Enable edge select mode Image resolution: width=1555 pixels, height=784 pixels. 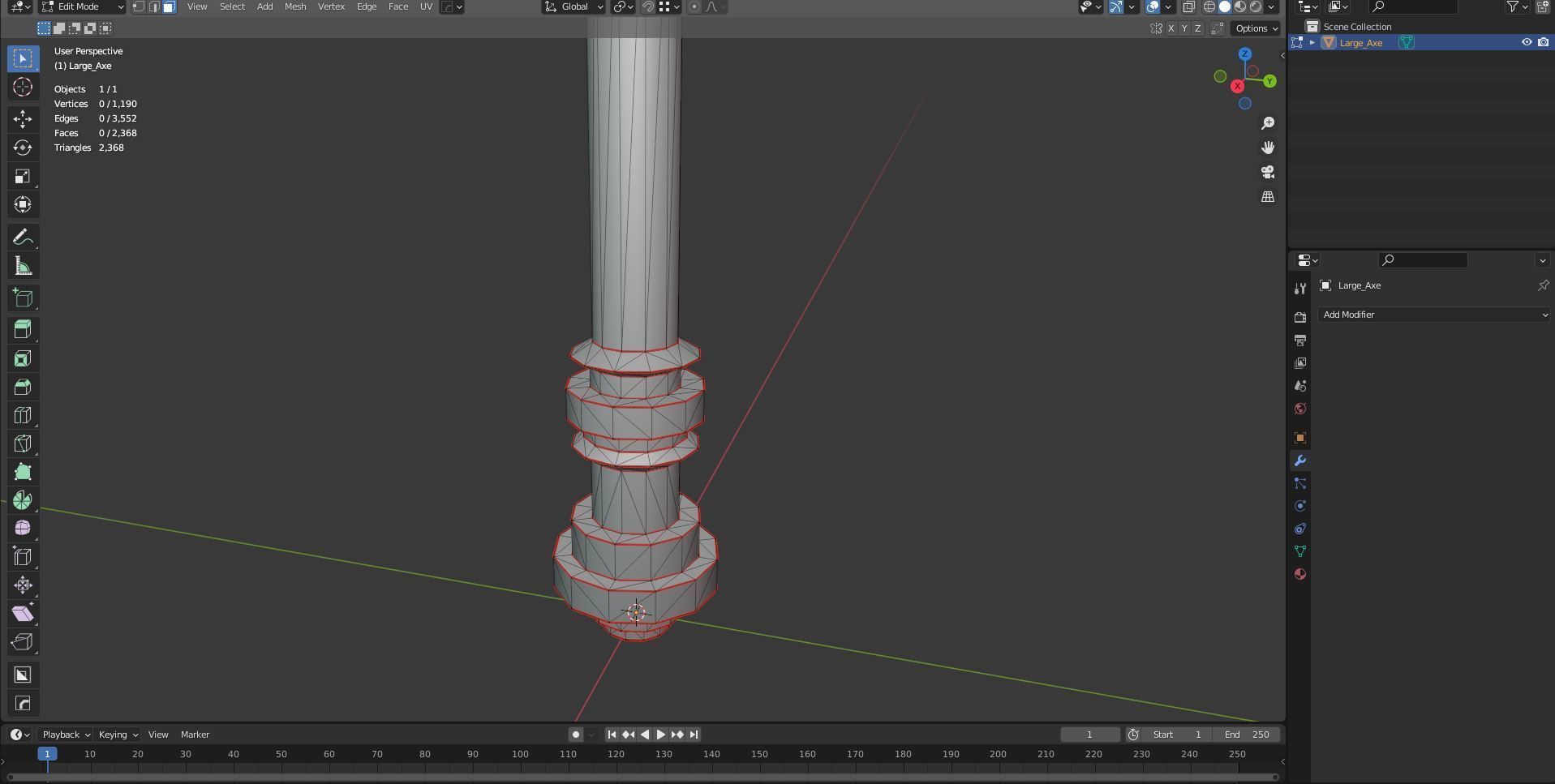pyautogui.click(x=153, y=6)
